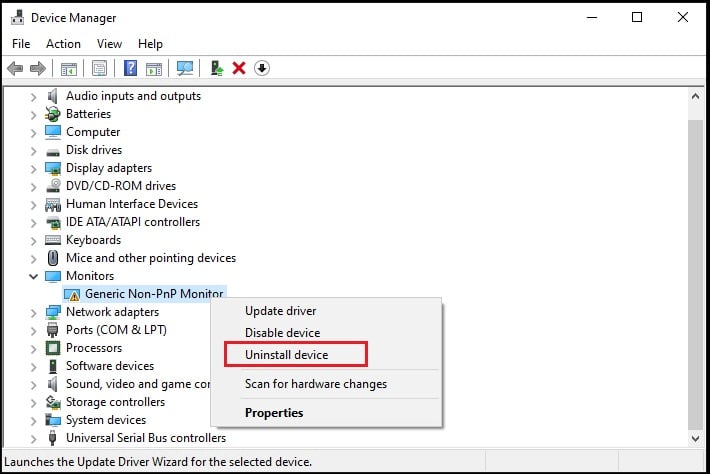Select the Software devices category

pyautogui.click(x=110, y=366)
